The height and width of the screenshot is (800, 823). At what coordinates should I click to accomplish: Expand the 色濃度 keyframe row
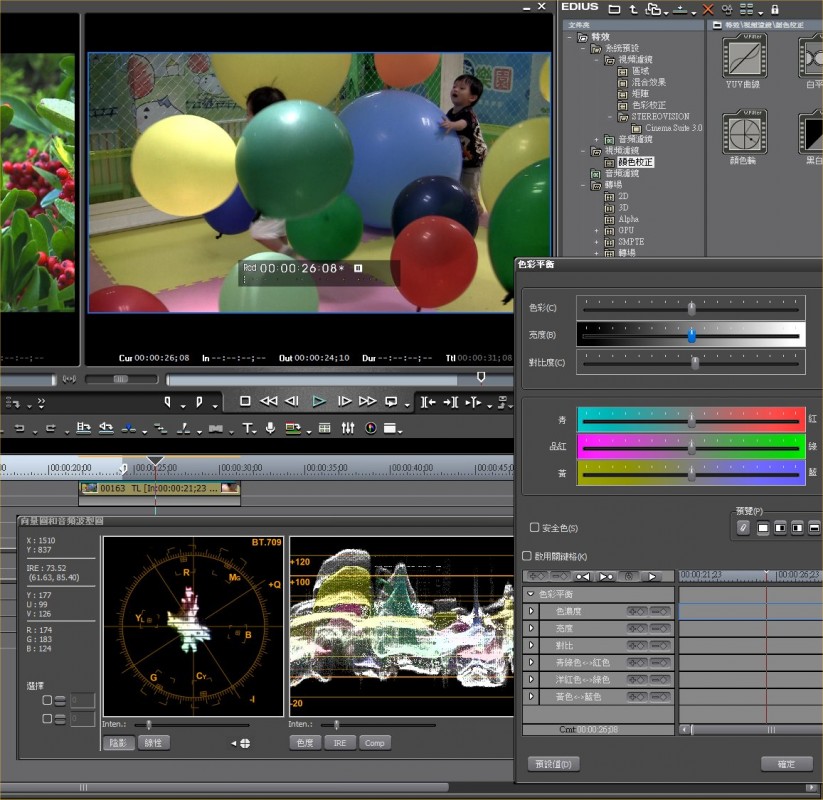pos(532,610)
